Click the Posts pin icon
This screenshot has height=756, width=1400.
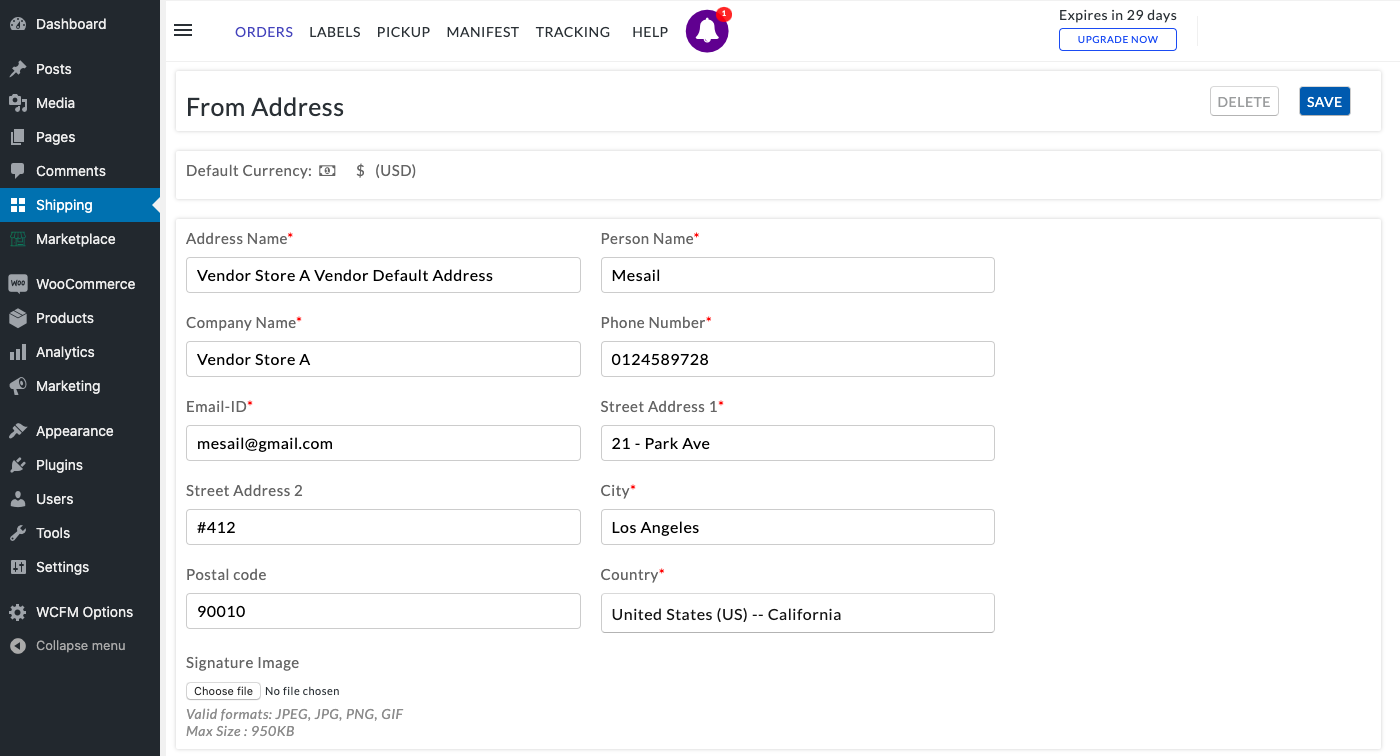[x=18, y=69]
